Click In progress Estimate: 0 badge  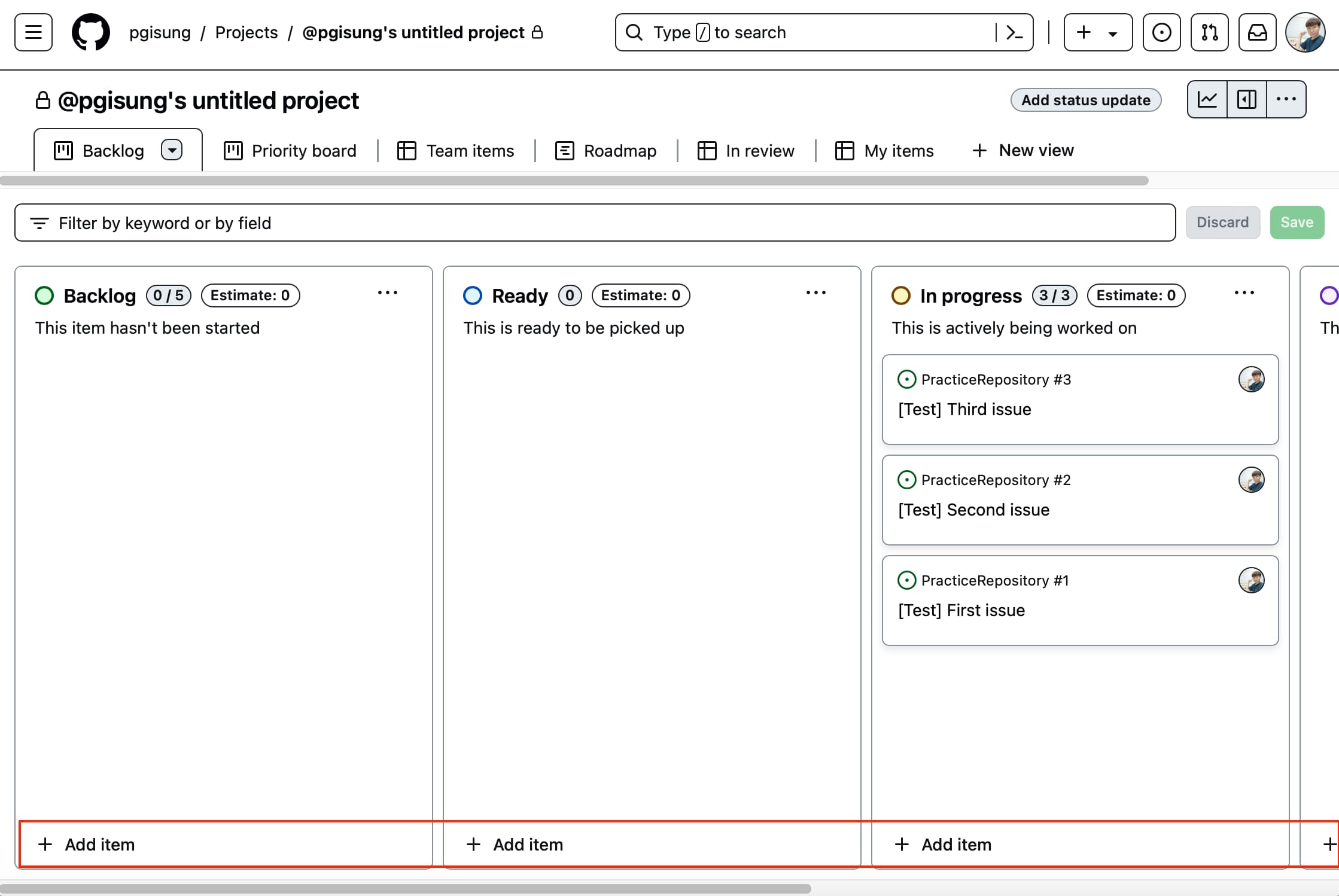1136,295
